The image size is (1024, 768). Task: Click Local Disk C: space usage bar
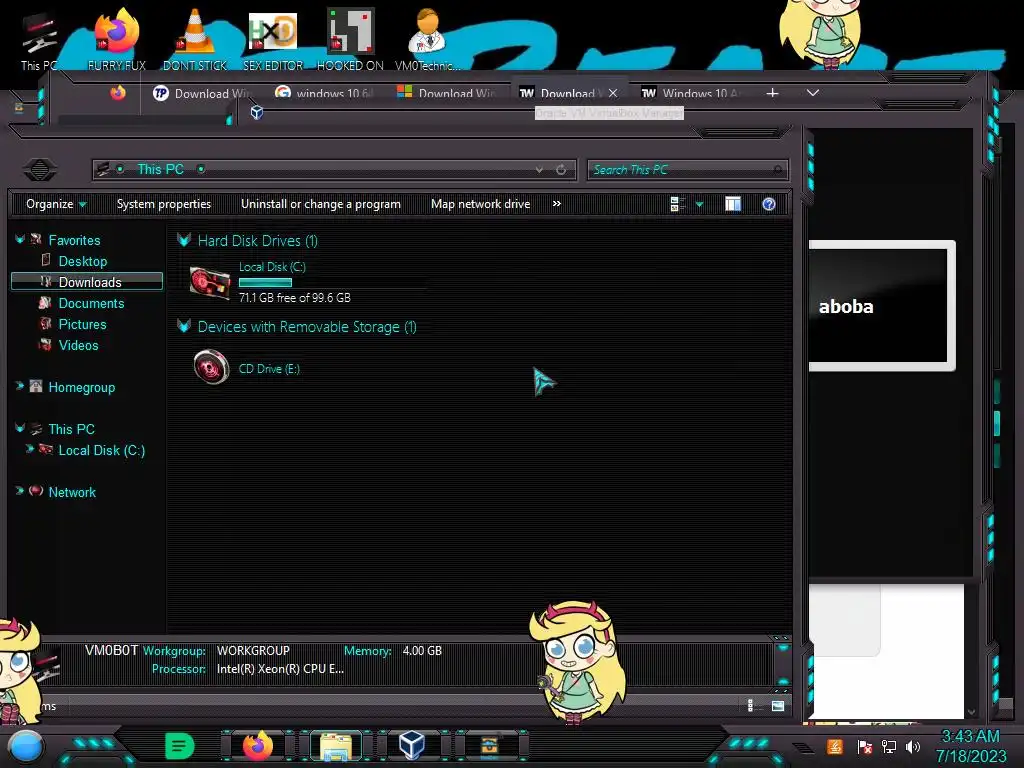pyautogui.click(x=265, y=283)
